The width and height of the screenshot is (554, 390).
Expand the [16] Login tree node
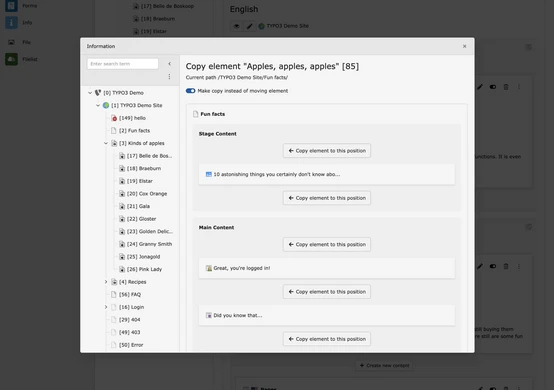[106, 307]
